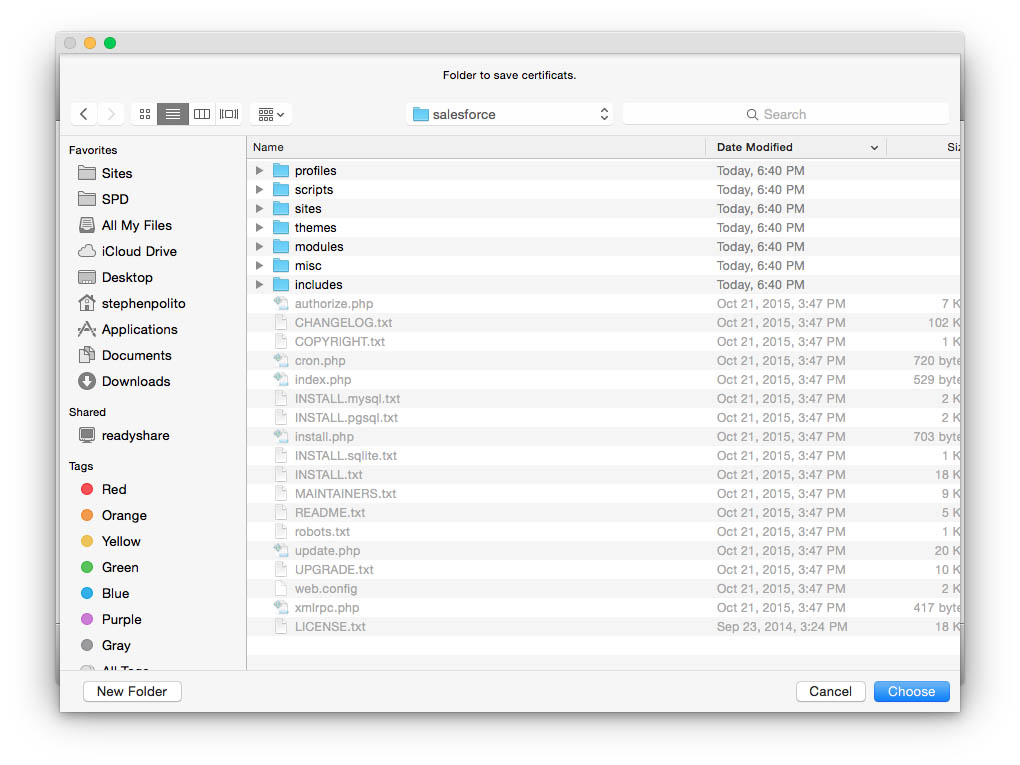Click the update.php file icon
1020x765 pixels.
[281, 550]
